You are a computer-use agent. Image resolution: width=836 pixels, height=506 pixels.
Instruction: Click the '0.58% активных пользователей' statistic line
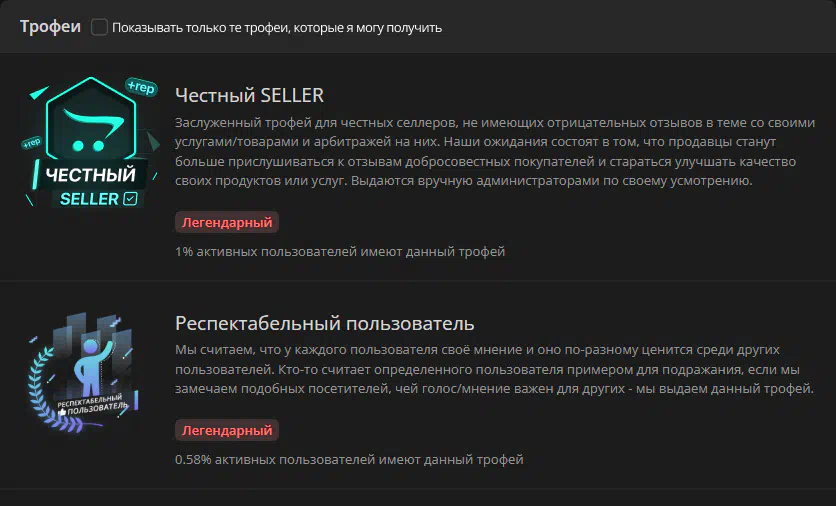[x=349, y=459]
